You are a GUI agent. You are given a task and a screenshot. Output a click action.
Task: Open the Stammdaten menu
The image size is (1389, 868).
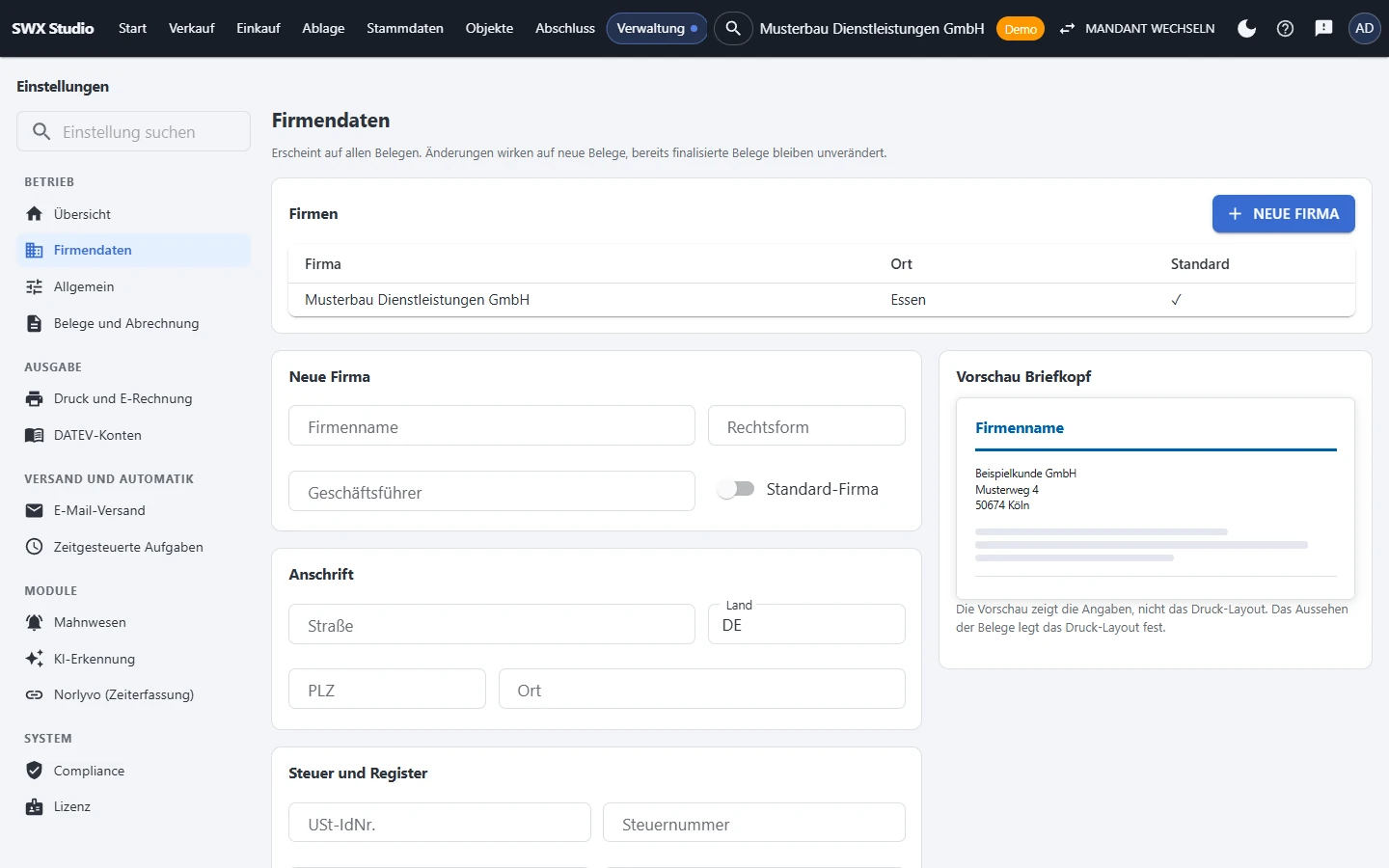point(405,28)
